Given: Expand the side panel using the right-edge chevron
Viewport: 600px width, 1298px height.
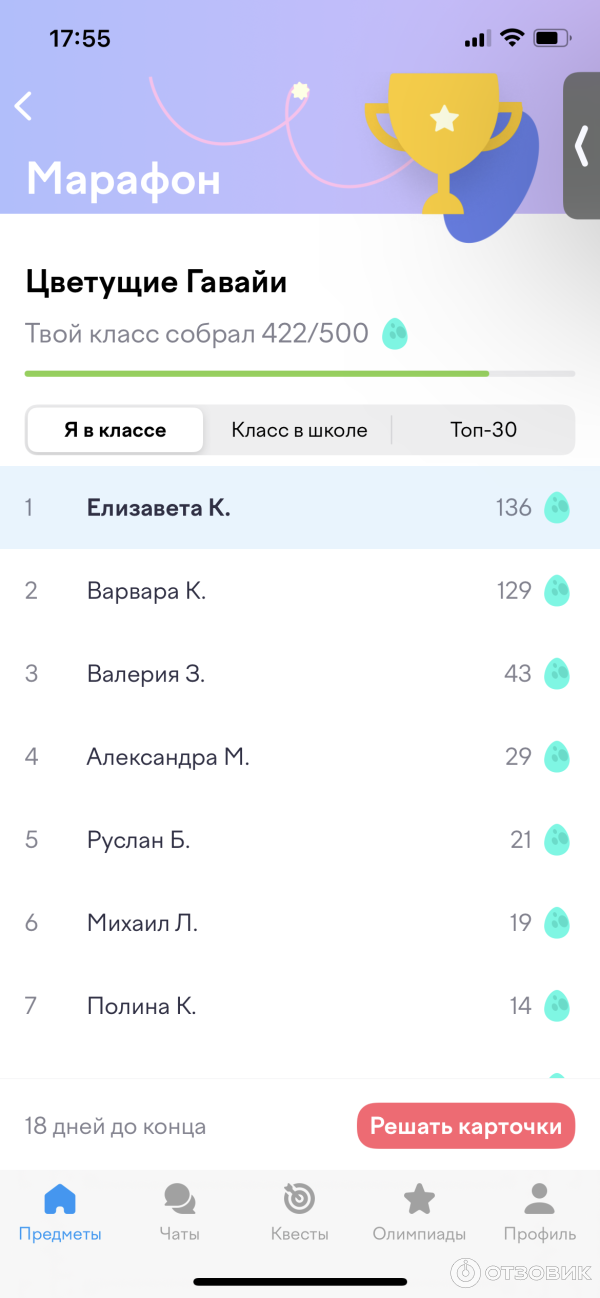Looking at the screenshot, I should pos(581,145).
